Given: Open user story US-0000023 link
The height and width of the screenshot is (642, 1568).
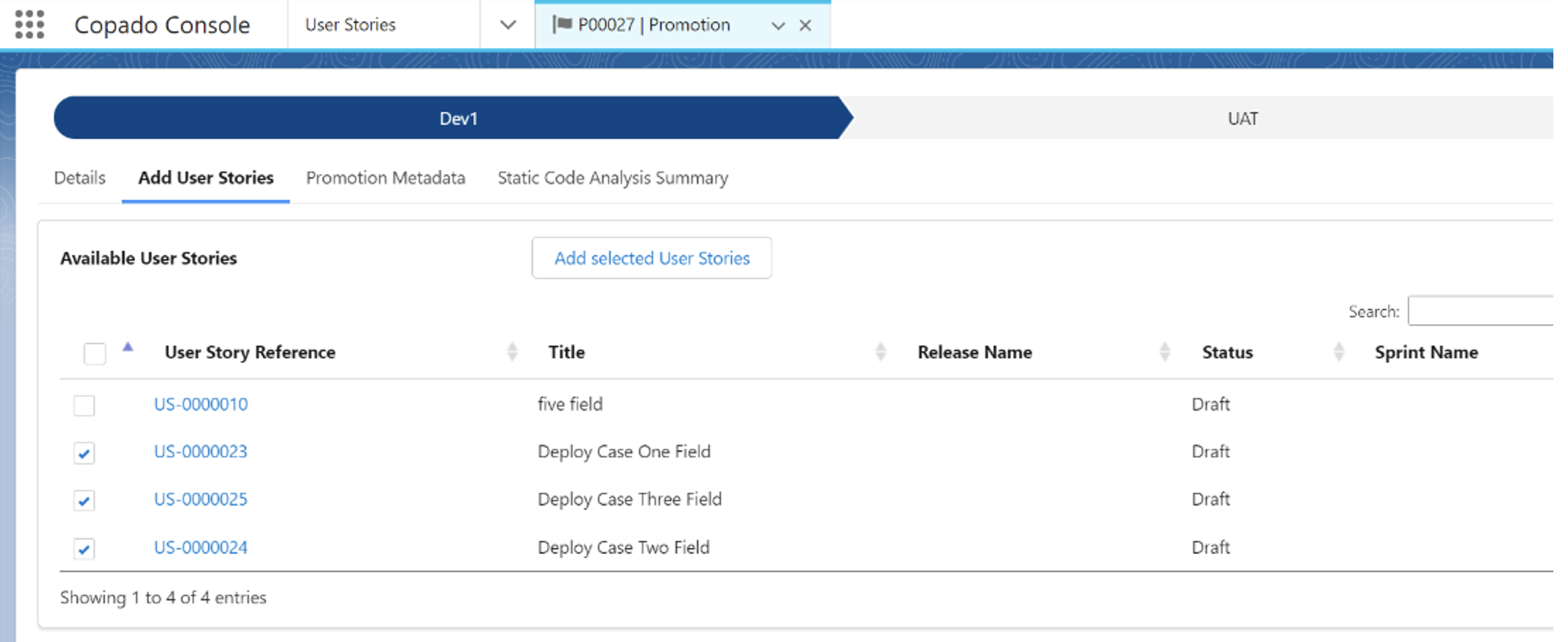Looking at the screenshot, I should click(201, 452).
